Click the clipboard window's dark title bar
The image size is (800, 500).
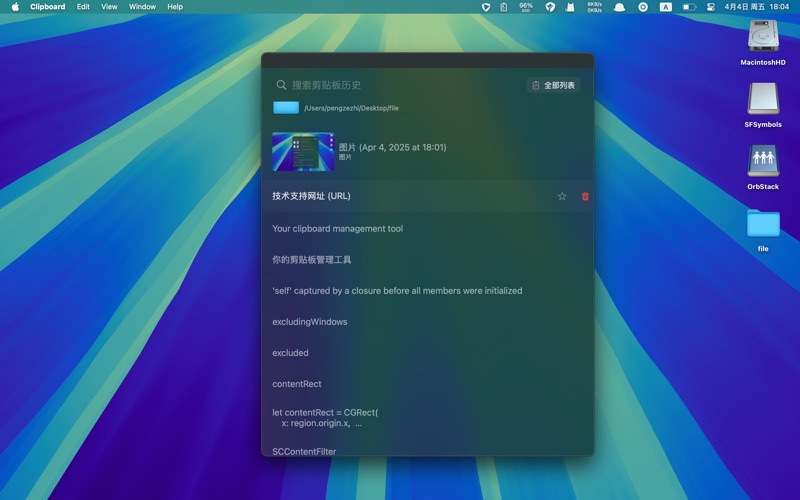tap(428, 60)
